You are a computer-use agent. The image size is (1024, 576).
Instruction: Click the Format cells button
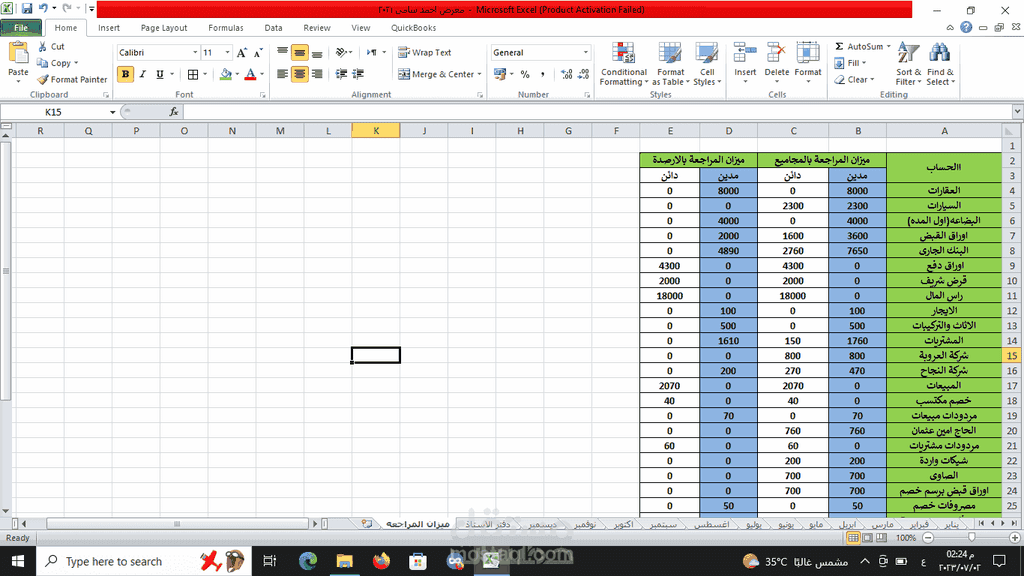pyautogui.click(x=808, y=63)
